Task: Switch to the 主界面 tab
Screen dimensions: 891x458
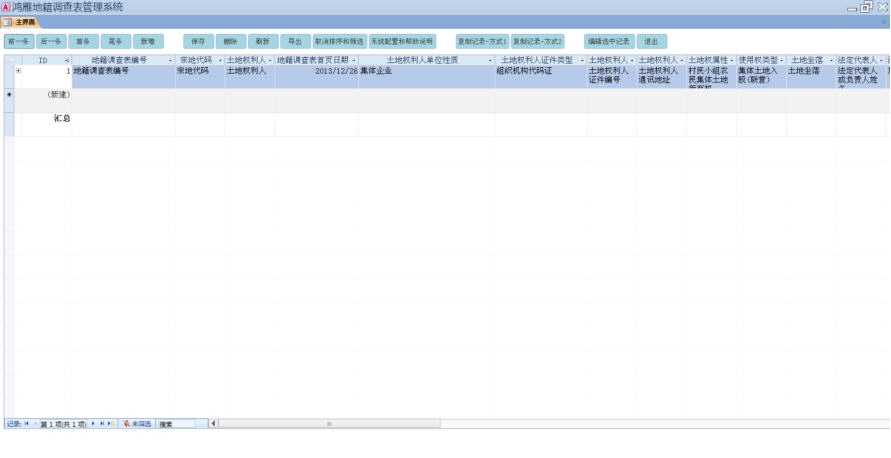Action: pyautogui.click(x=20, y=22)
